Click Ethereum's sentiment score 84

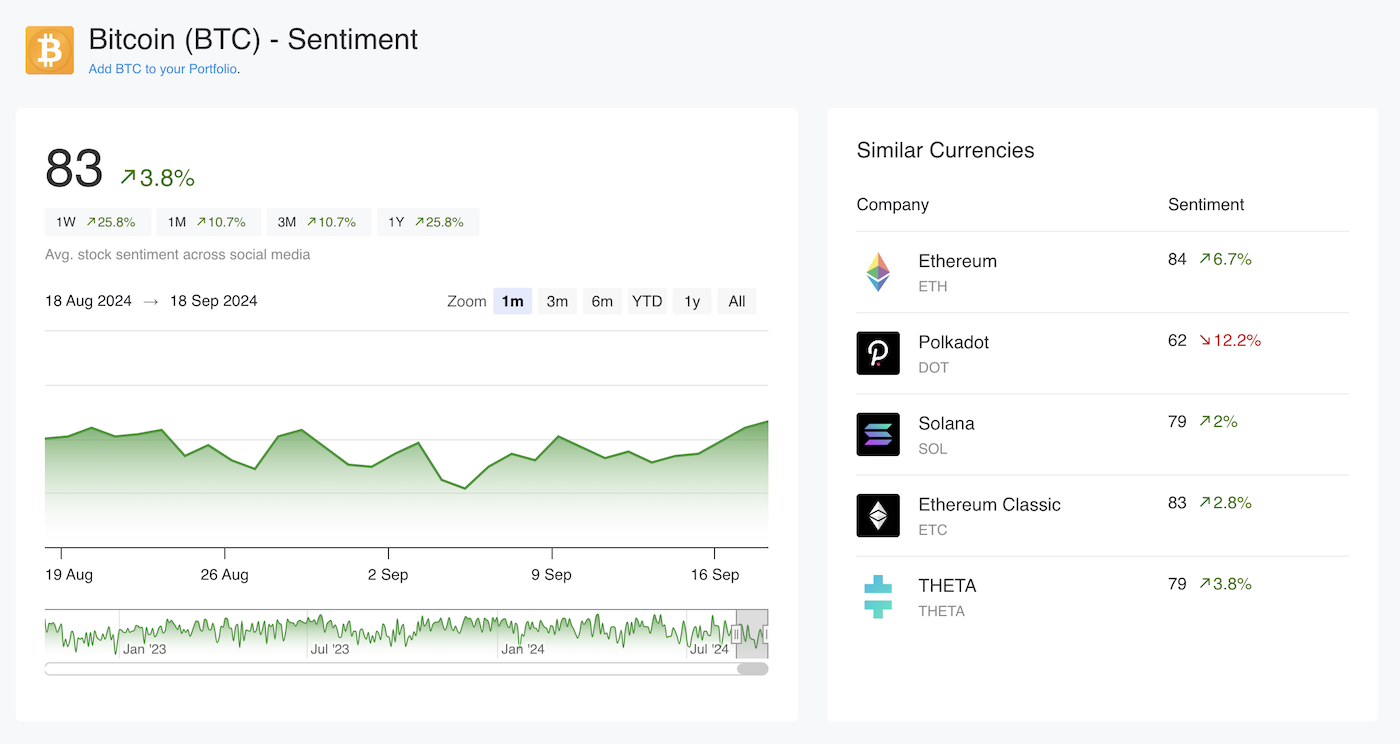(1177, 259)
